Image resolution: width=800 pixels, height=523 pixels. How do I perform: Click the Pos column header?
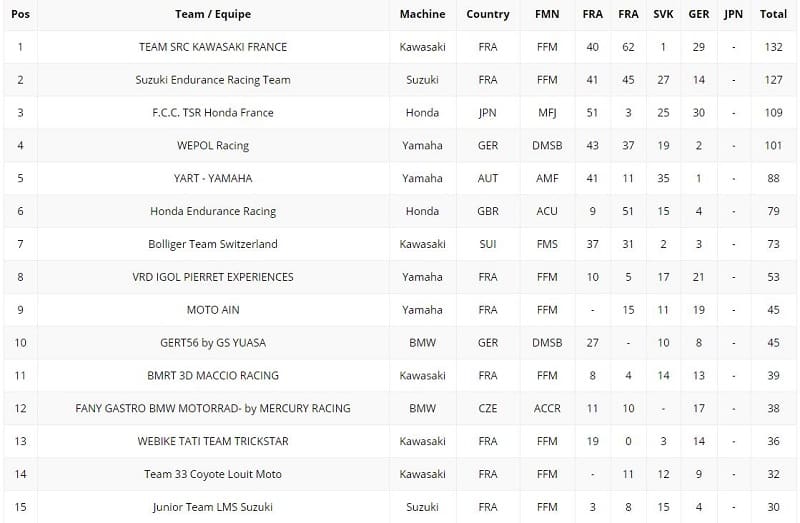click(x=20, y=14)
